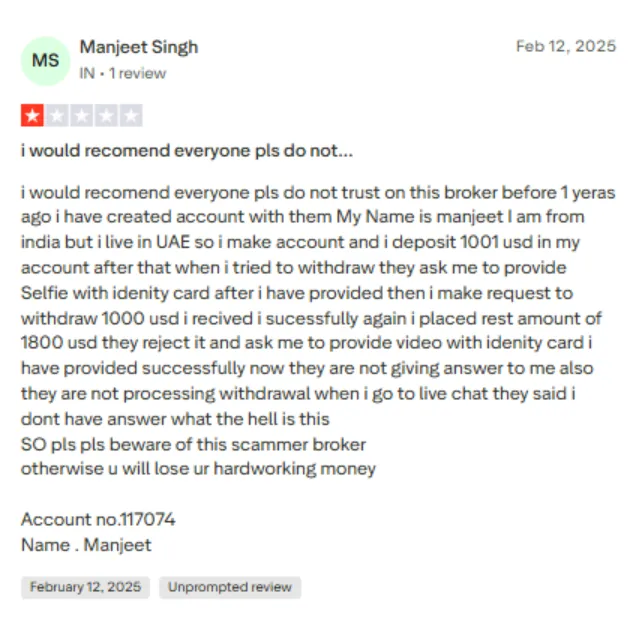Click the red first star rating
The image size is (634, 632).
point(32,116)
